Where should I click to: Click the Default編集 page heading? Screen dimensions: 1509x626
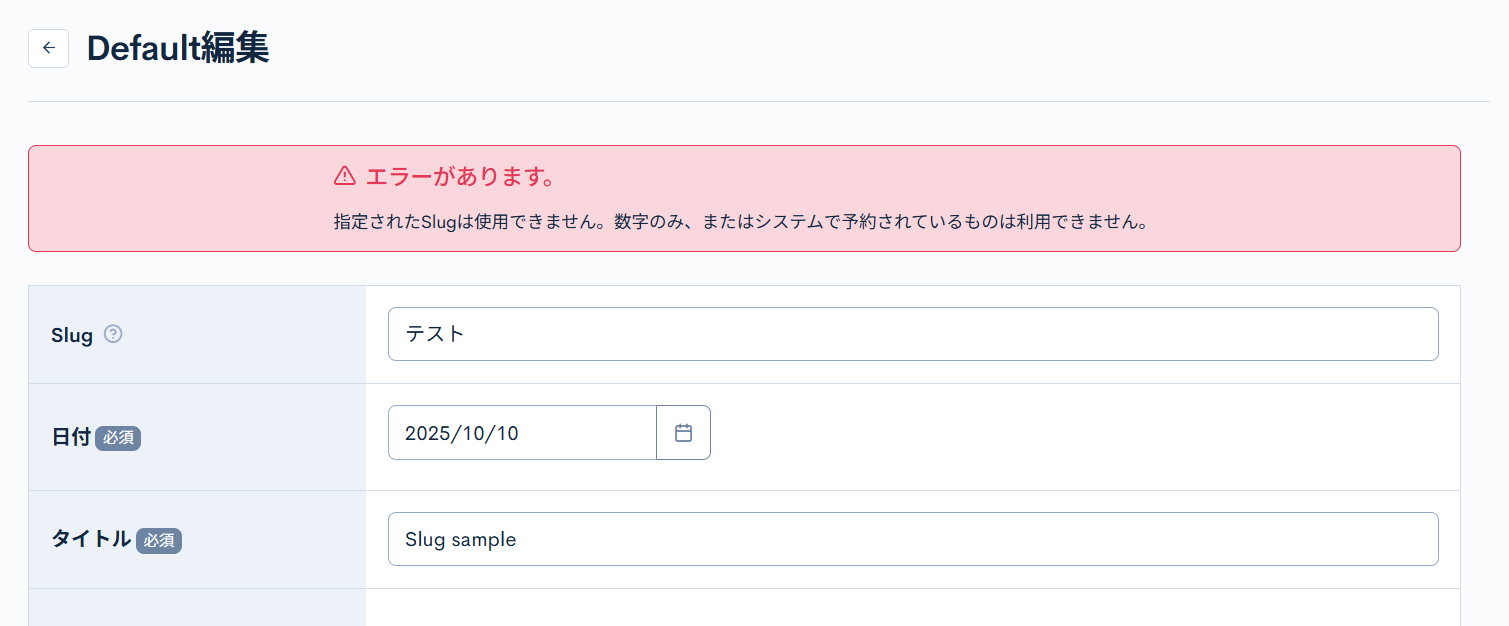tap(177, 46)
